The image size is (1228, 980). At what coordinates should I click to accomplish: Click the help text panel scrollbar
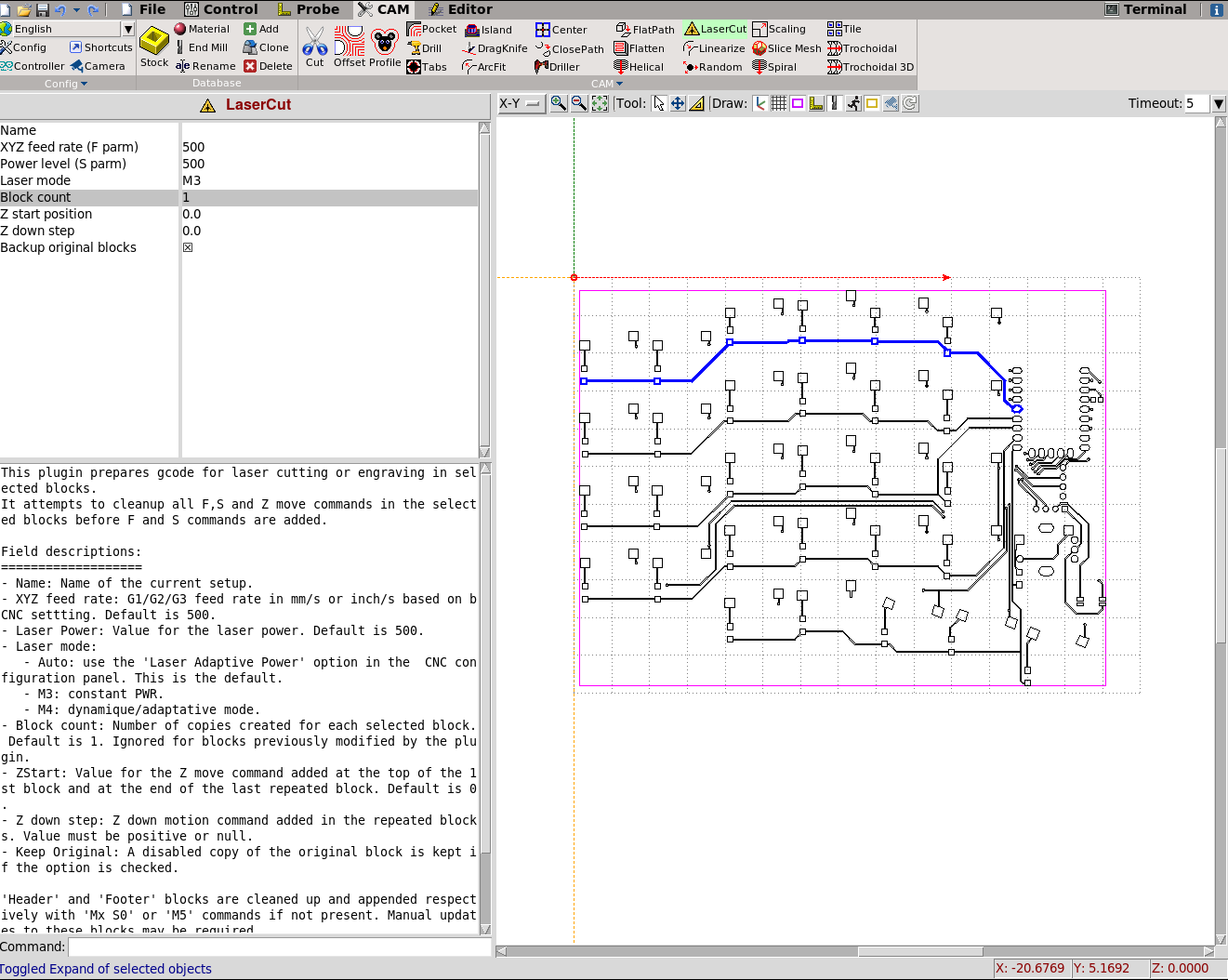click(x=484, y=699)
